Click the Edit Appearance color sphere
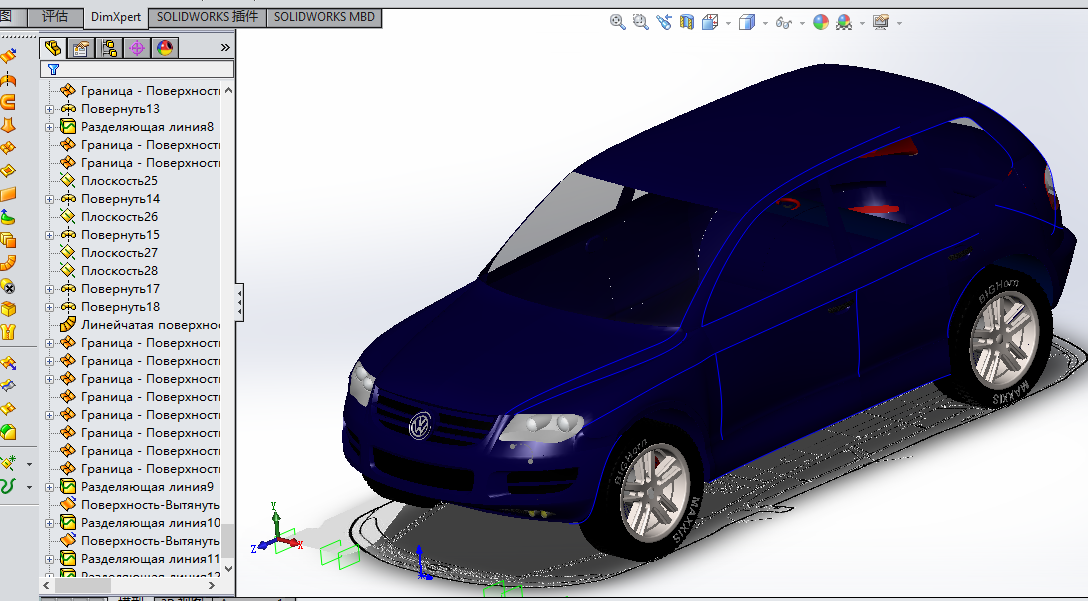 821,22
